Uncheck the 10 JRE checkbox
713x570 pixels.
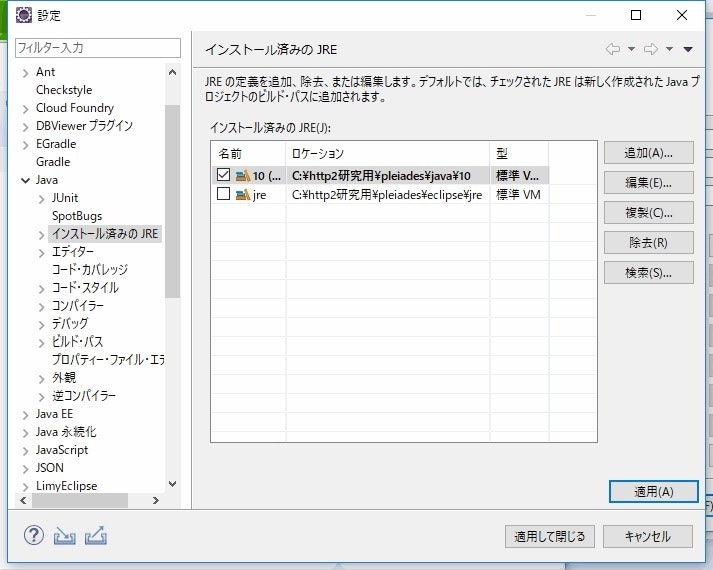click(223, 175)
